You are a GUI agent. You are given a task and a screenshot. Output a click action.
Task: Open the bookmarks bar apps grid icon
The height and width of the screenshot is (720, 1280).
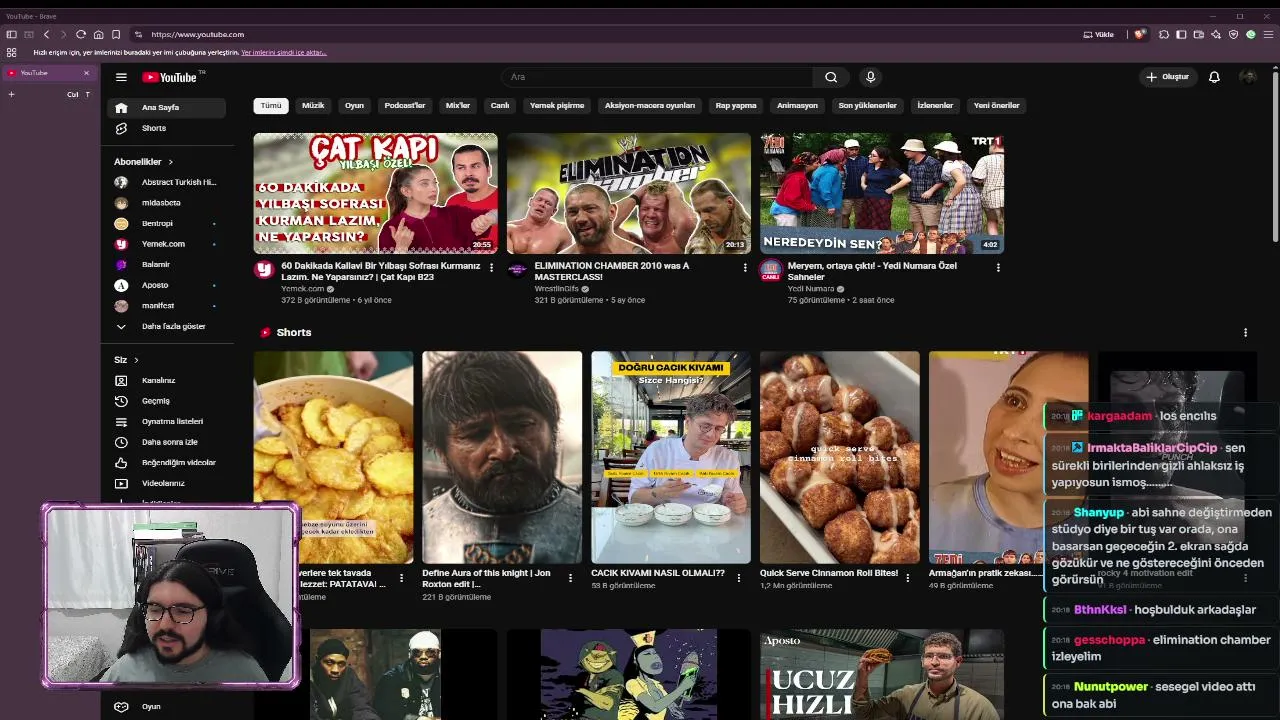[11, 52]
